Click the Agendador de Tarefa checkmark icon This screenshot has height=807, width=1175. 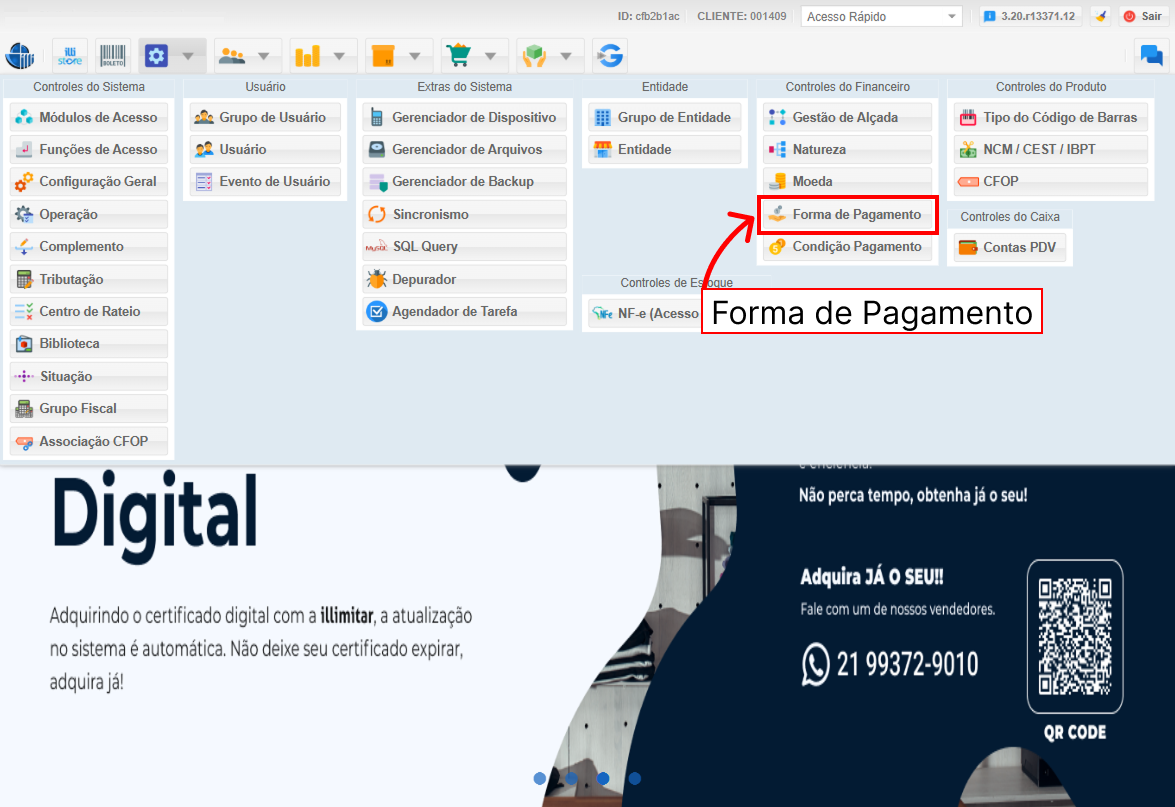[376, 311]
